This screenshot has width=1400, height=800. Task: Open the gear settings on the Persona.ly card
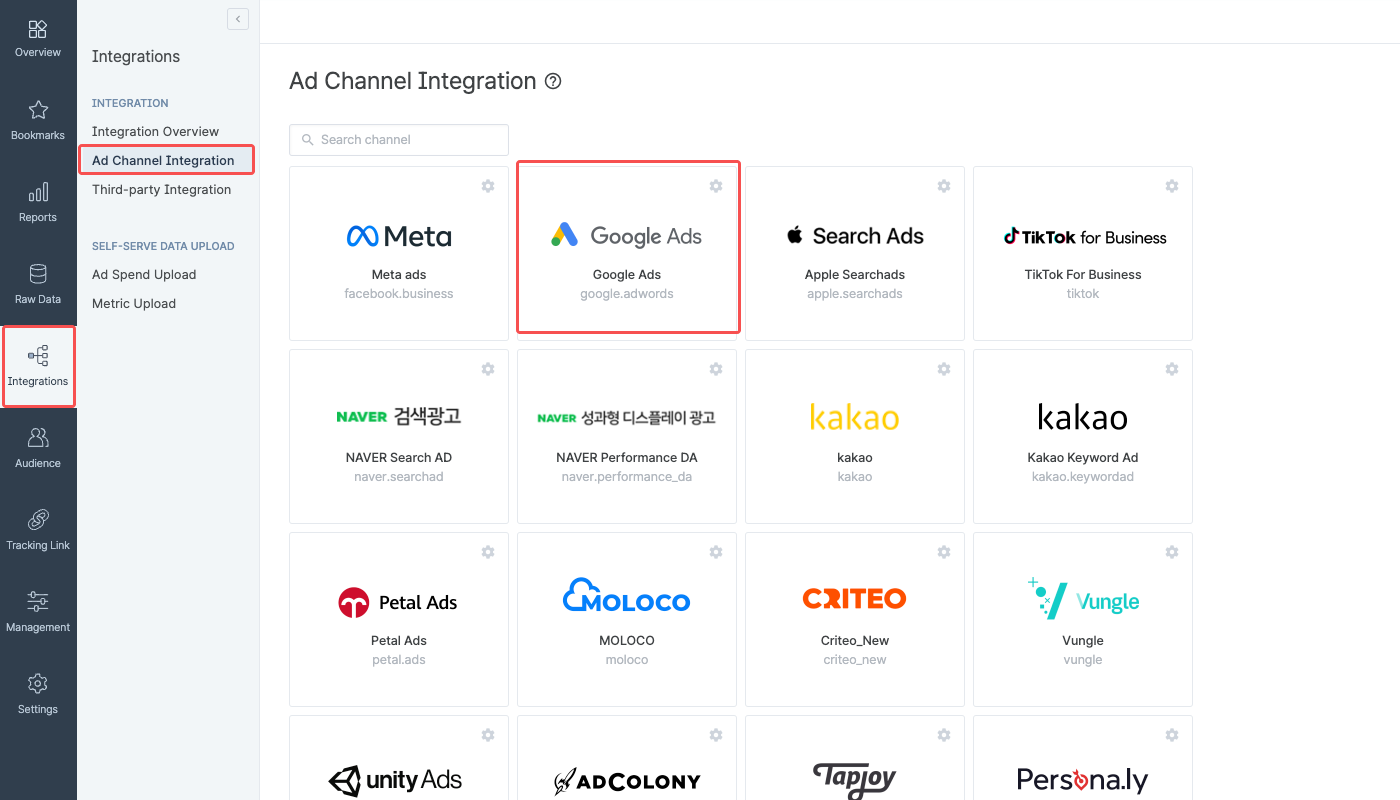coord(1172,735)
